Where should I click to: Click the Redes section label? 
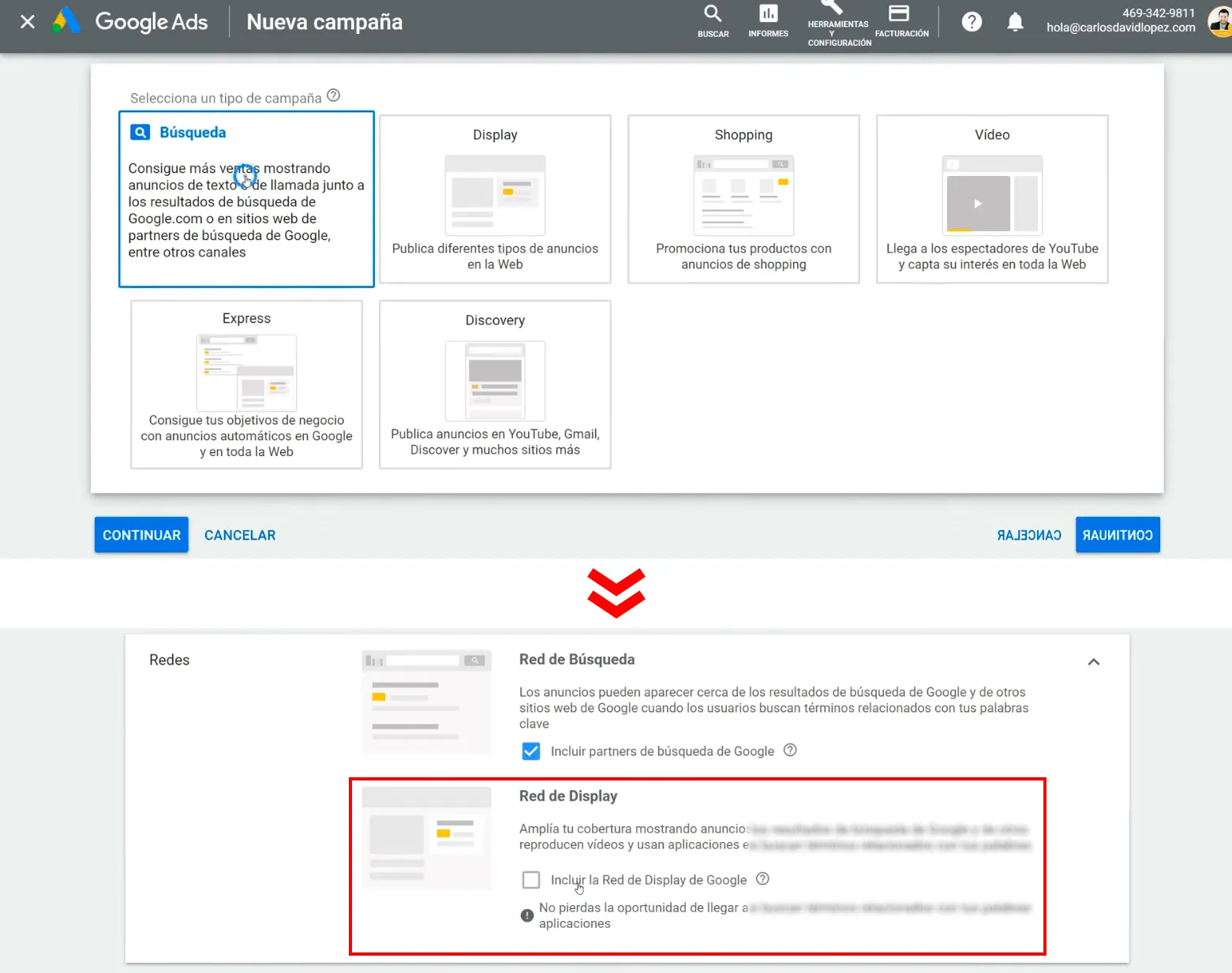point(170,660)
